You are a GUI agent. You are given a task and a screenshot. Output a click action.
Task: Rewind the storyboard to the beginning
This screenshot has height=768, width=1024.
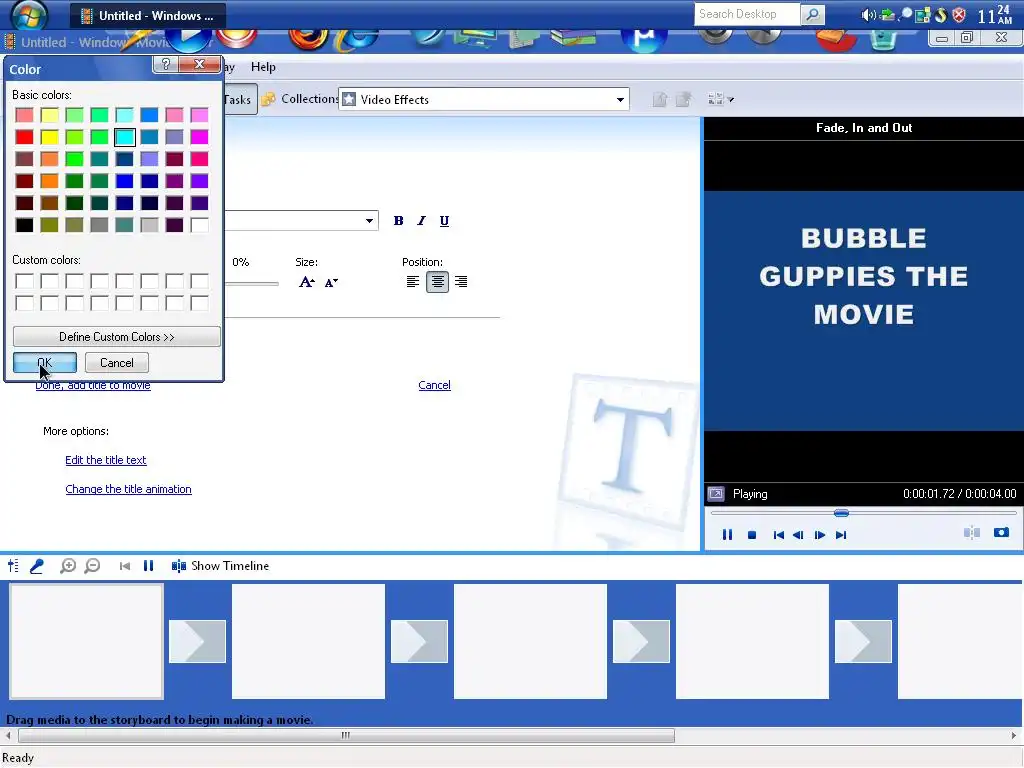click(125, 566)
